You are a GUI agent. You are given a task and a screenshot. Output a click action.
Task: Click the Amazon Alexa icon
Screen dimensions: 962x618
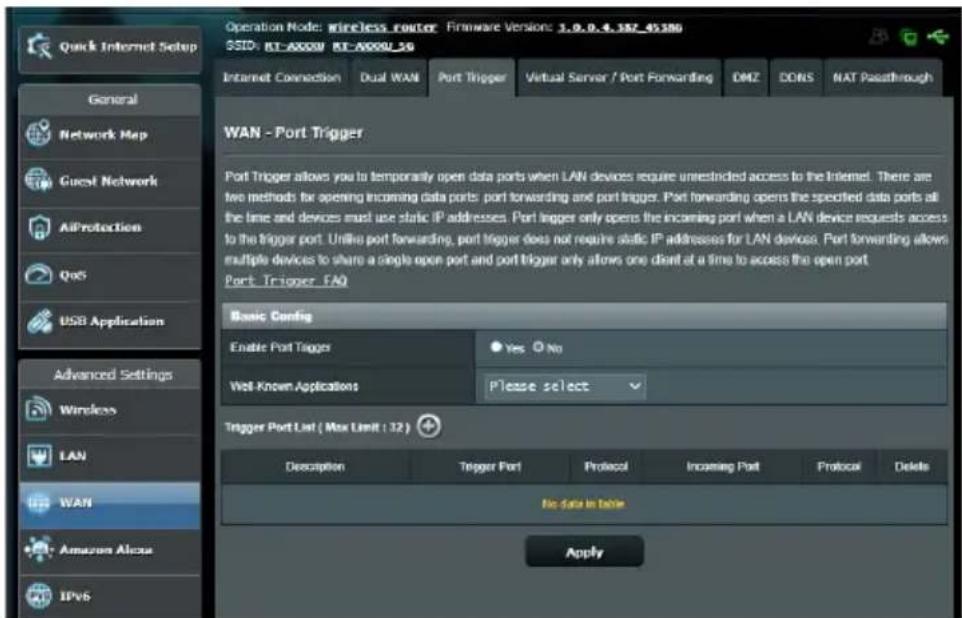39,549
